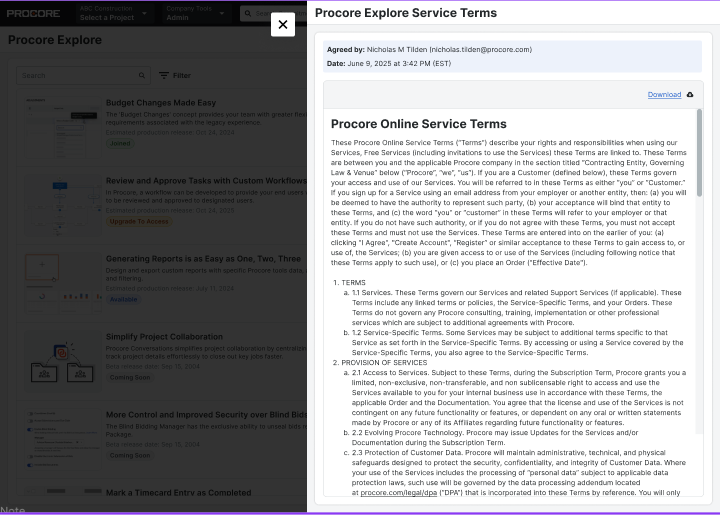Screen dimensions: 720x515
Task: Click the Download link for terms
Action: coord(664,95)
